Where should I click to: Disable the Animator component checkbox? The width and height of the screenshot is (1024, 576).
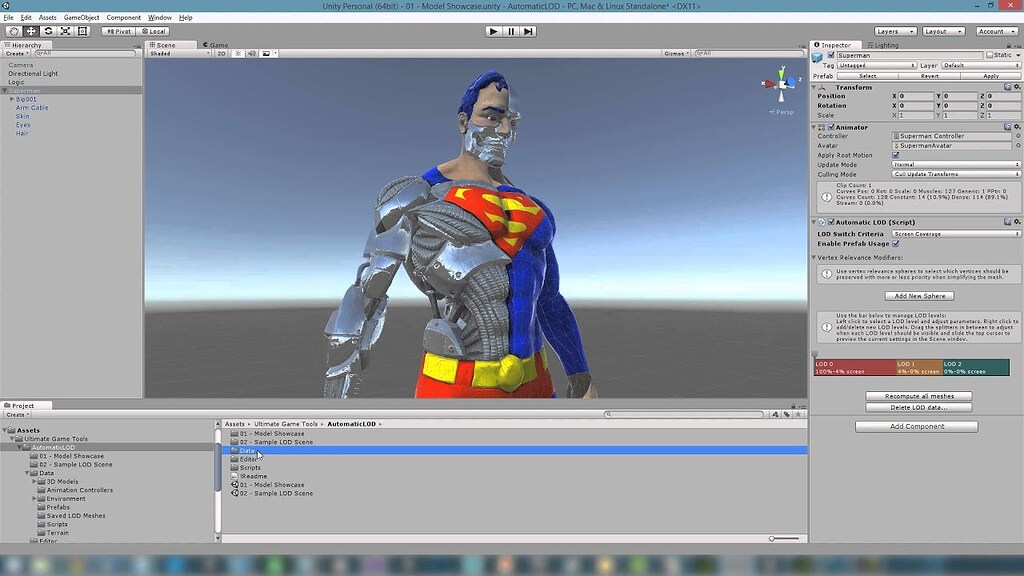point(830,127)
